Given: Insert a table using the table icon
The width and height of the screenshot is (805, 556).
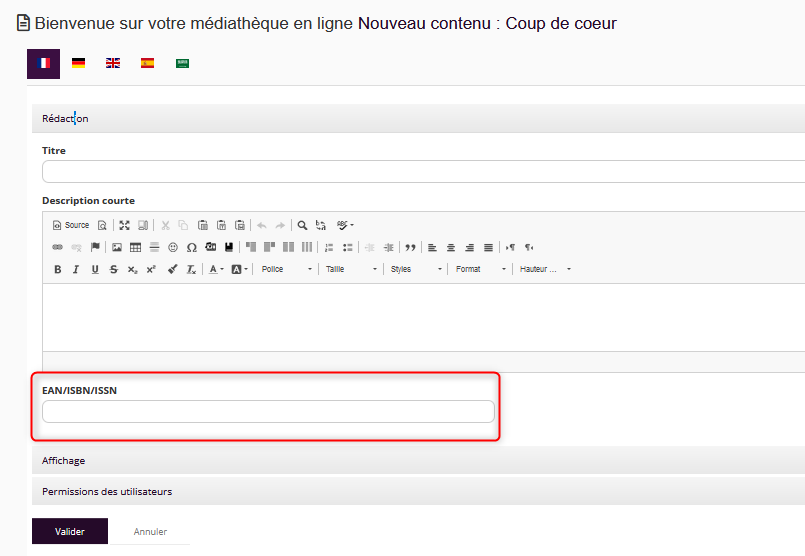Looking at the screenshot, I should tap(135, 247).
